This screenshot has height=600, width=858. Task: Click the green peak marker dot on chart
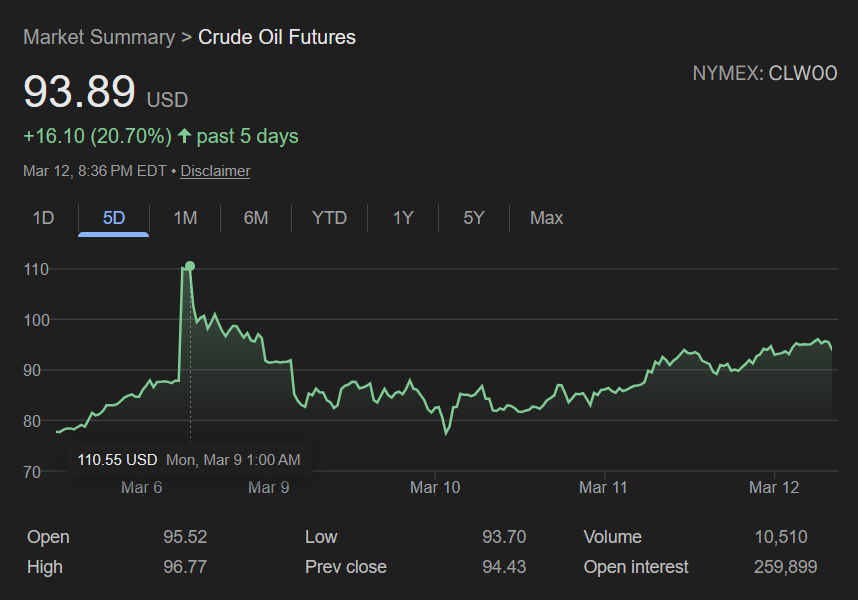click(x=190, y=266)
